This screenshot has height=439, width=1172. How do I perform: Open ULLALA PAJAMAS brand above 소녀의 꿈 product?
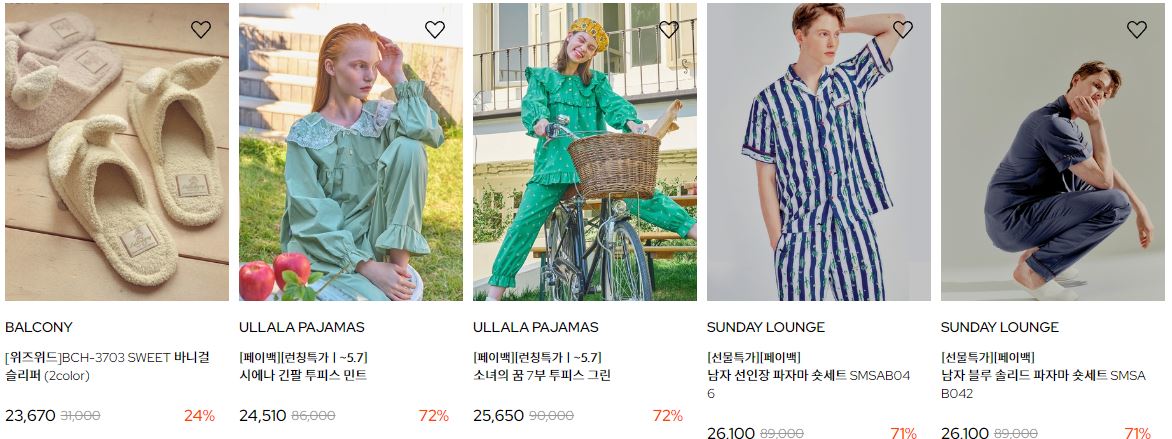tap(536, 327)
